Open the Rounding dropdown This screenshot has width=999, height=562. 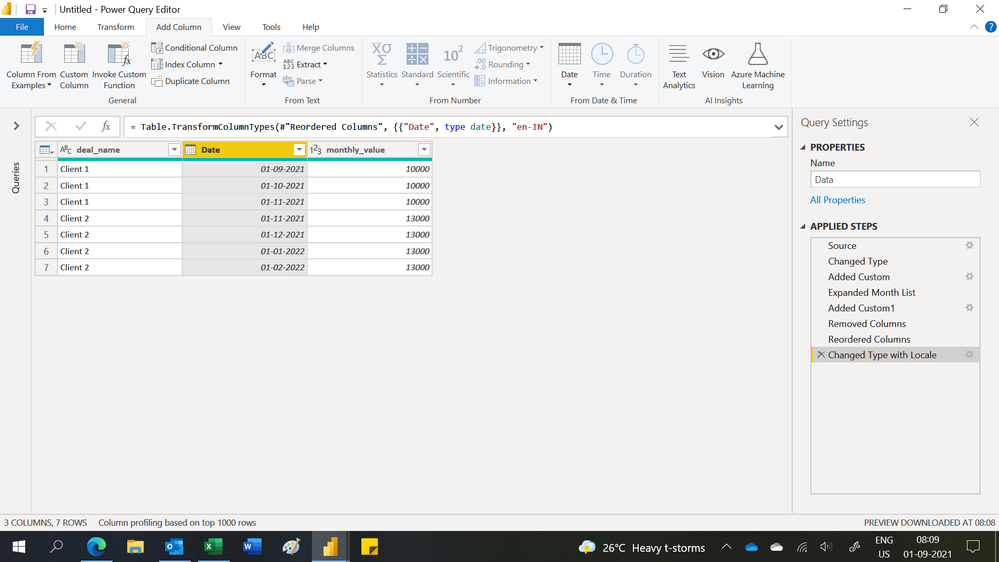(x=502, y=64)
